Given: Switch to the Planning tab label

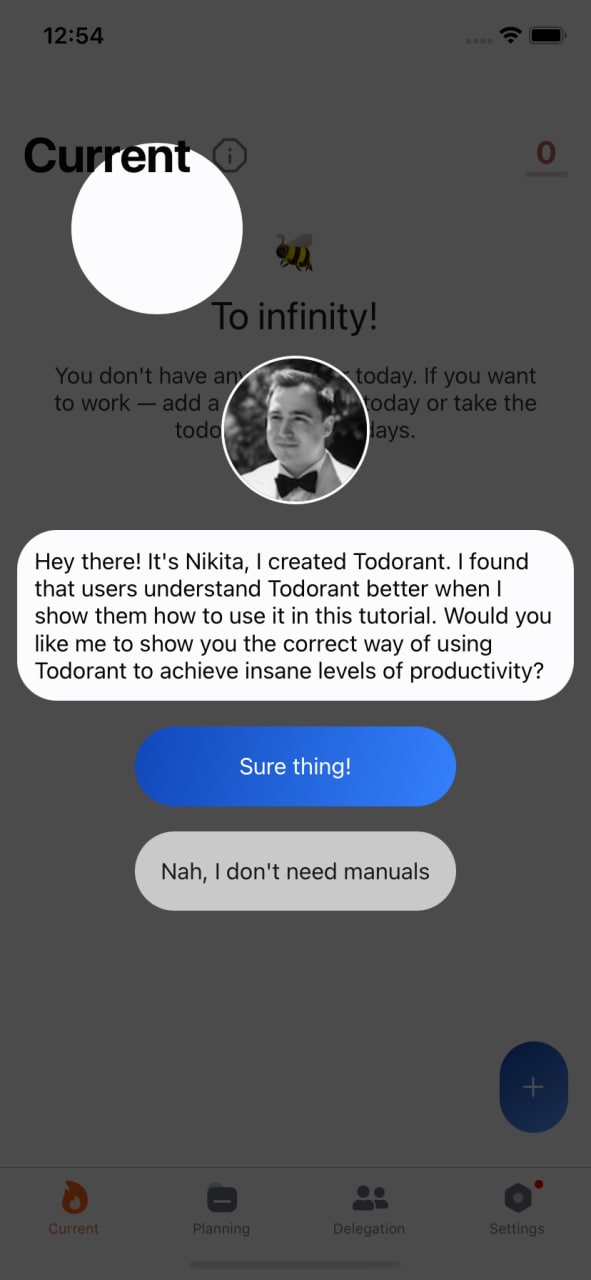Looking at the screenshot, I should coord(222,1228).
